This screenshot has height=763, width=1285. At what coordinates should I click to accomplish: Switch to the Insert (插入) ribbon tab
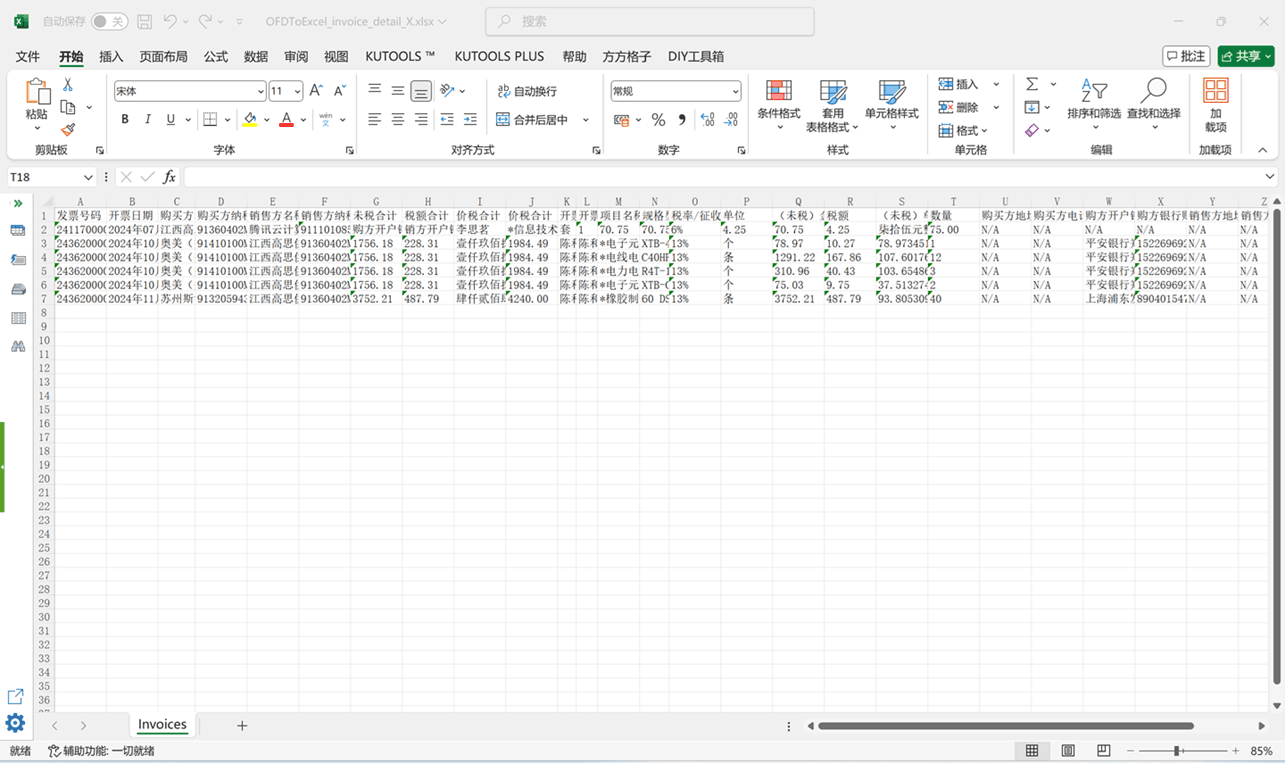coord(111,56)
